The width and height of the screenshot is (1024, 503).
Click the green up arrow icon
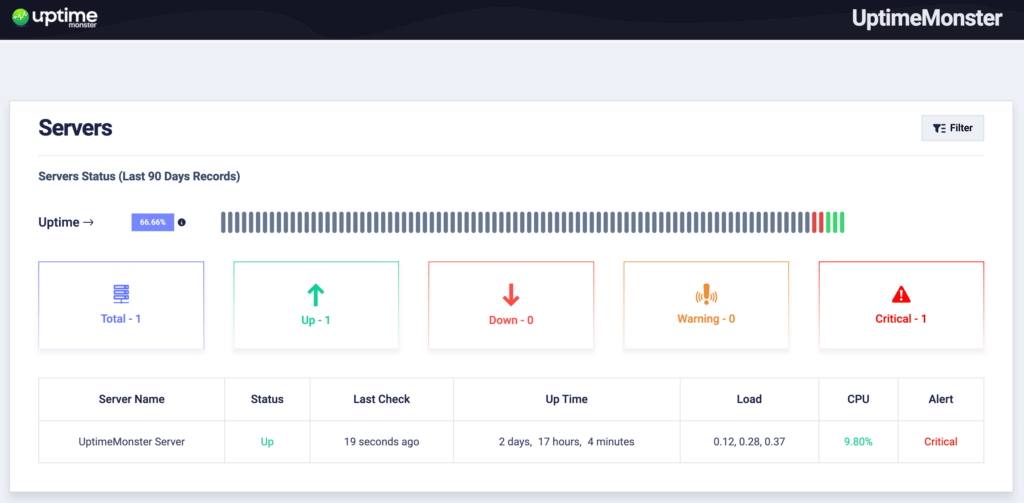pos(315,295)
